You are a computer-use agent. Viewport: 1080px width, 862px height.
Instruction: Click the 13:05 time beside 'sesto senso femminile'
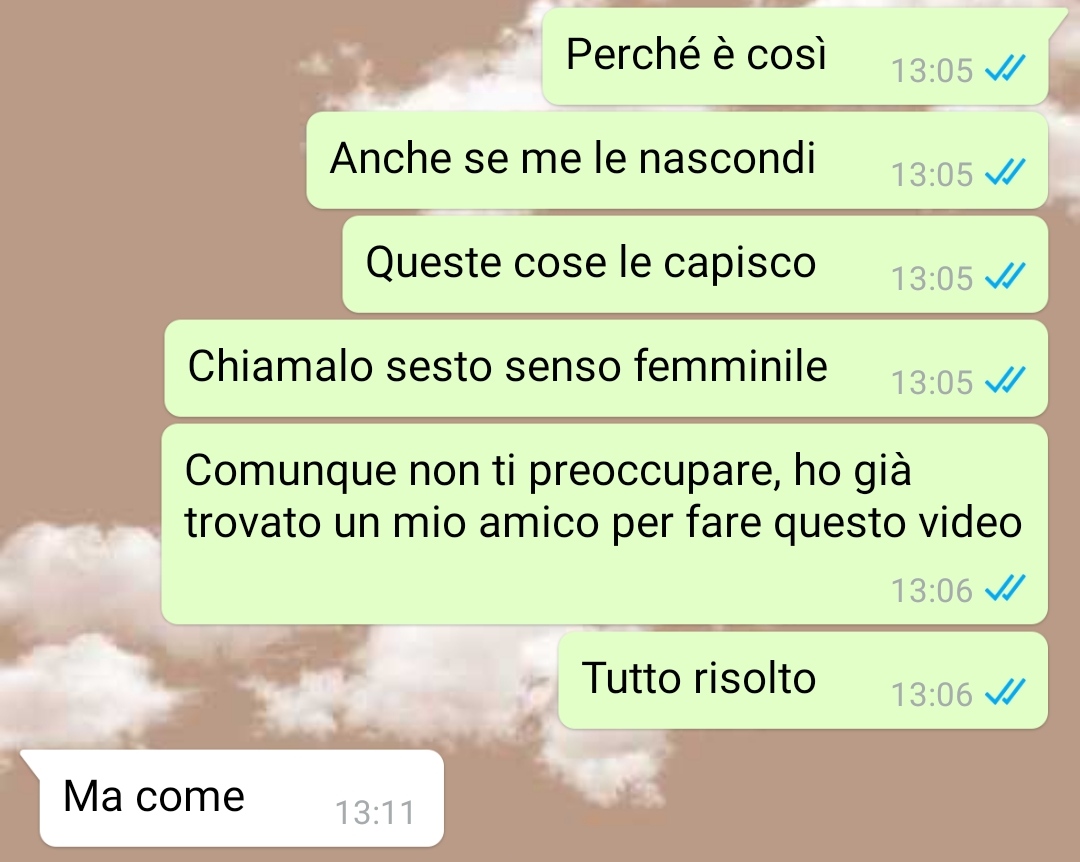click(932, 383)
